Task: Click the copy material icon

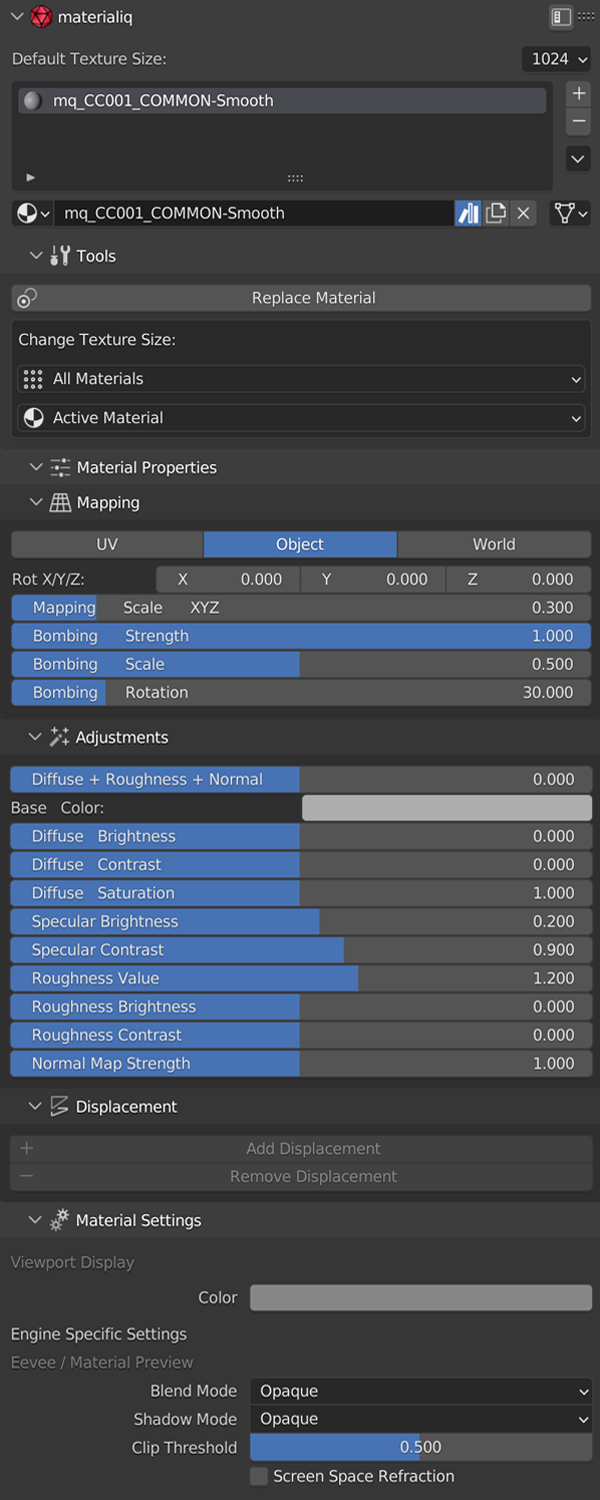Action: 496,213
